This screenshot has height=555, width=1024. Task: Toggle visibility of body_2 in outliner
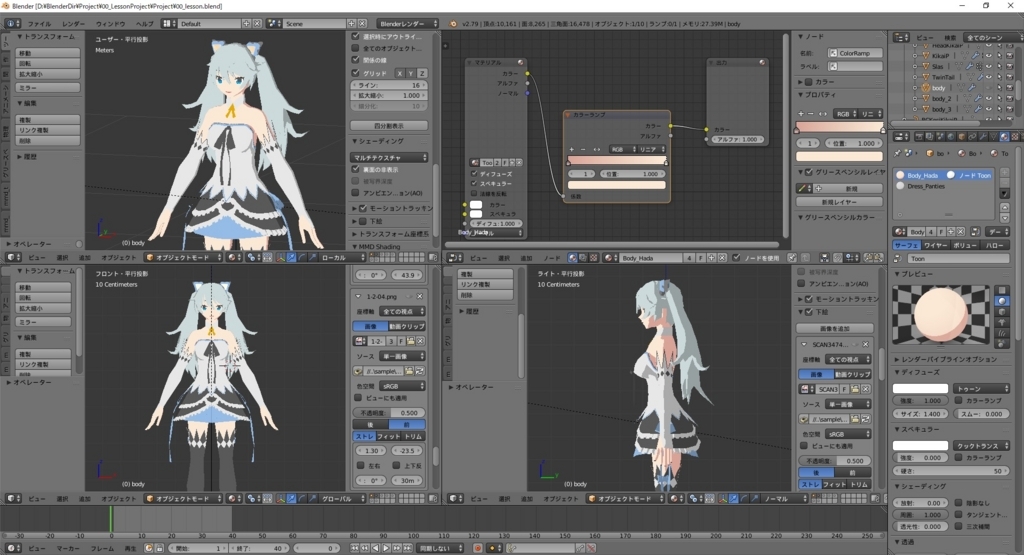tap(989, 99)
